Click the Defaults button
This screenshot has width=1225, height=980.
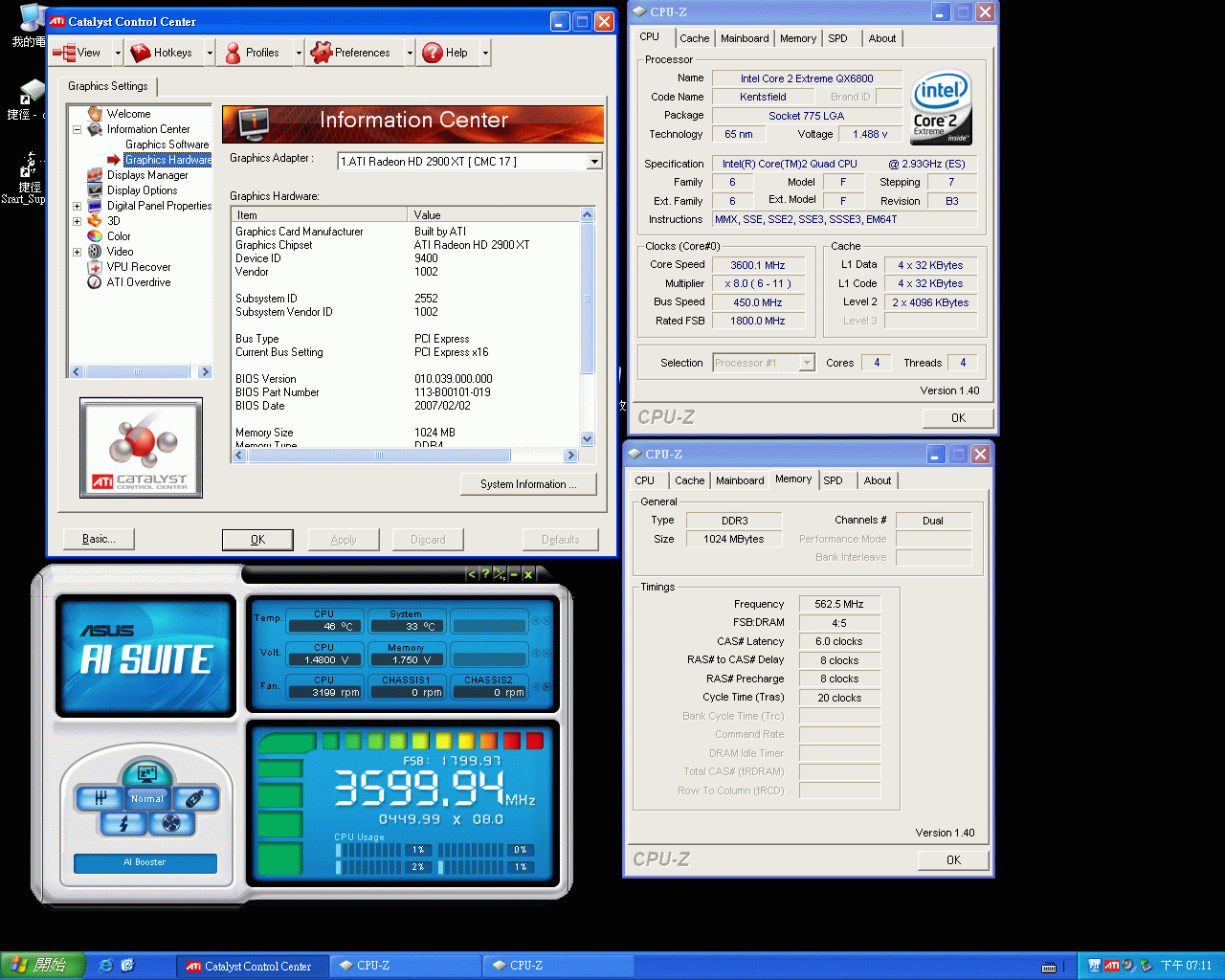point(560,540)
